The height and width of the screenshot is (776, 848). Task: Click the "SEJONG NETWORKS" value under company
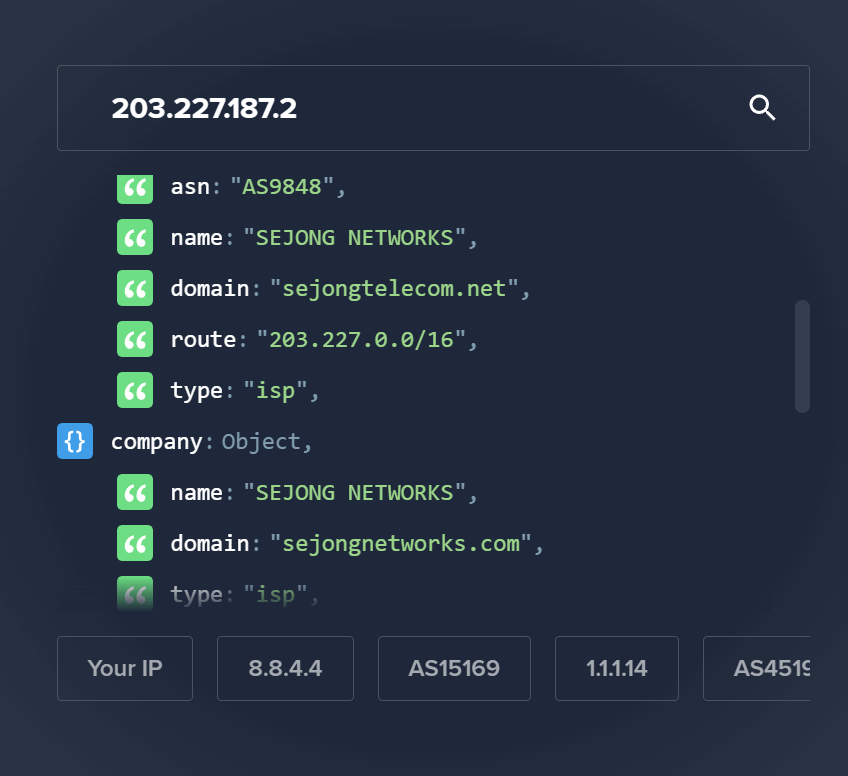pos(354,493)
